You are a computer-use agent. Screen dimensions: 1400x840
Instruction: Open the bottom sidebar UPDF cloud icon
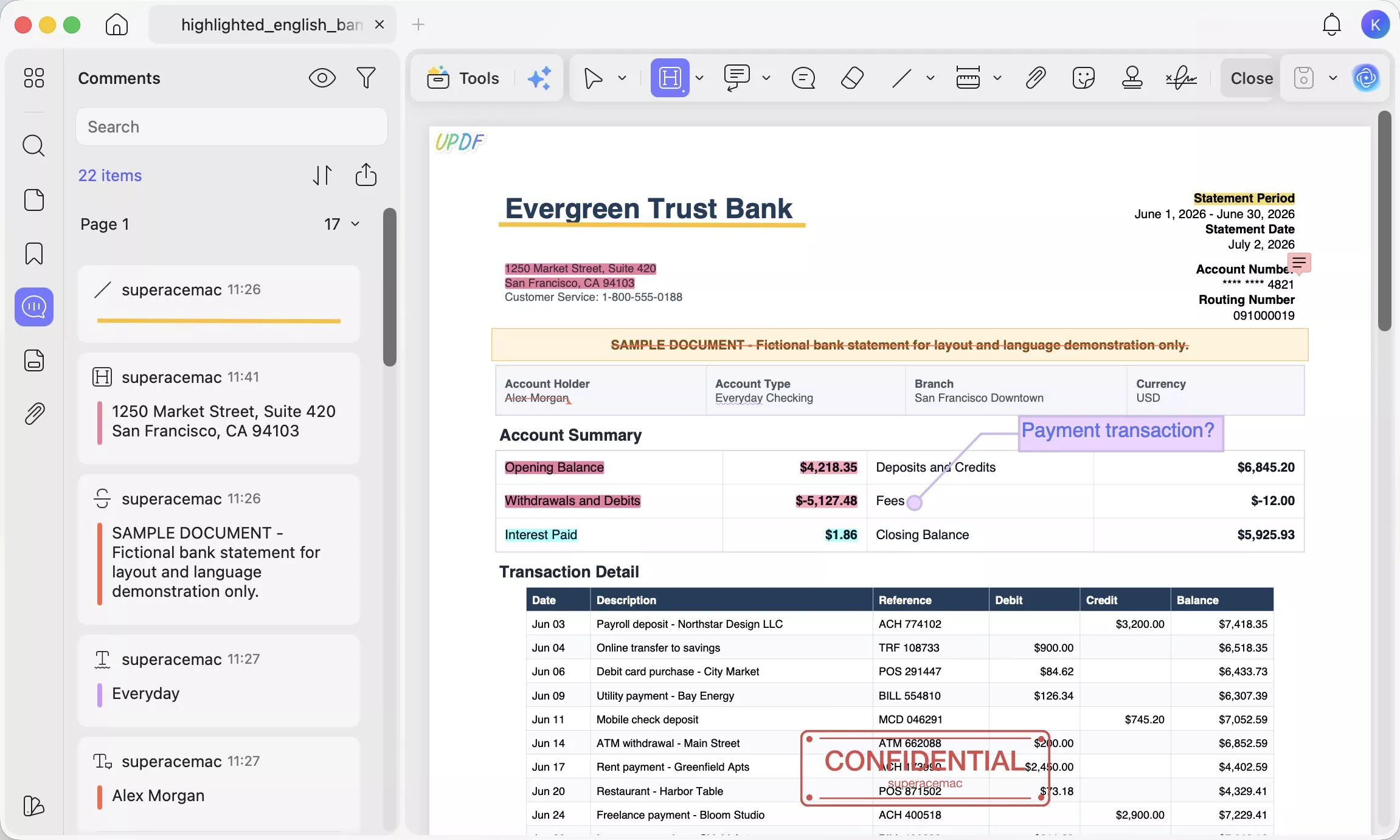point(34,806)
